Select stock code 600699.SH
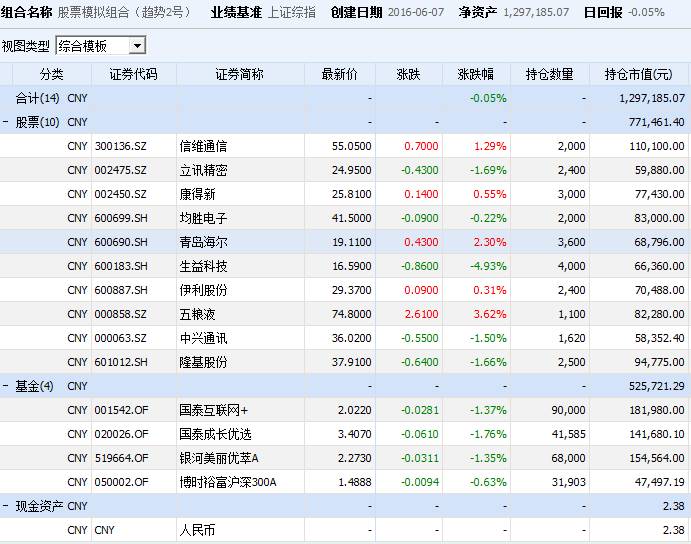The height and width of the screenshot is (544, 691). (121, 218)
